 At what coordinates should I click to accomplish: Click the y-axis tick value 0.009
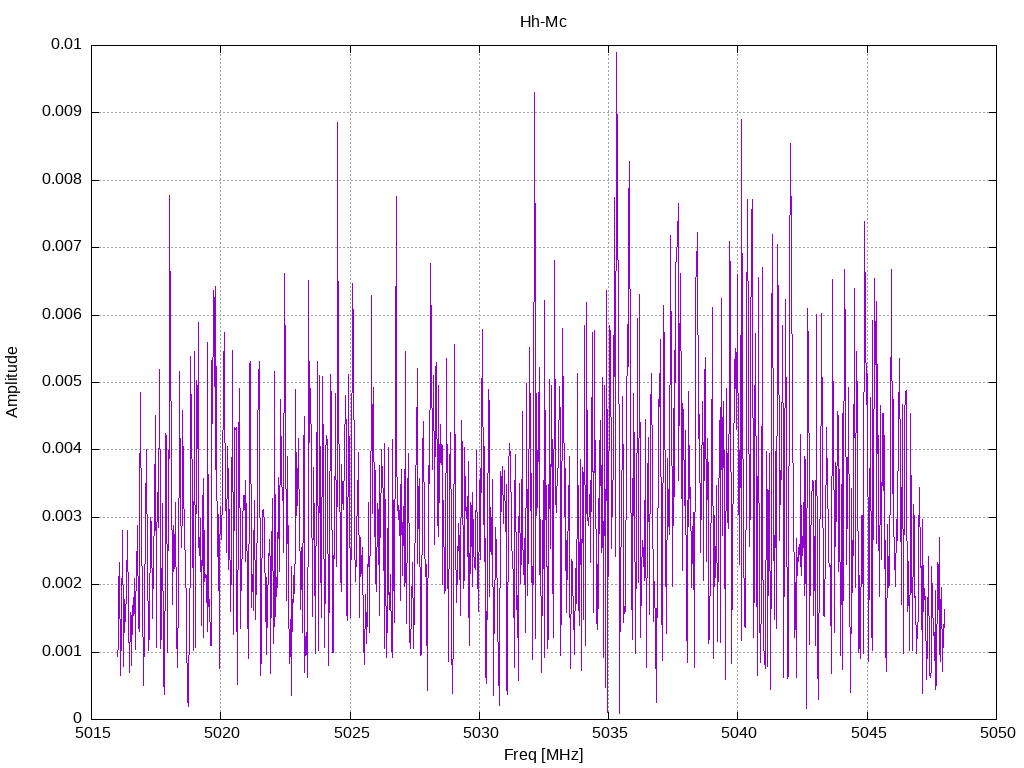click(62, 111)
